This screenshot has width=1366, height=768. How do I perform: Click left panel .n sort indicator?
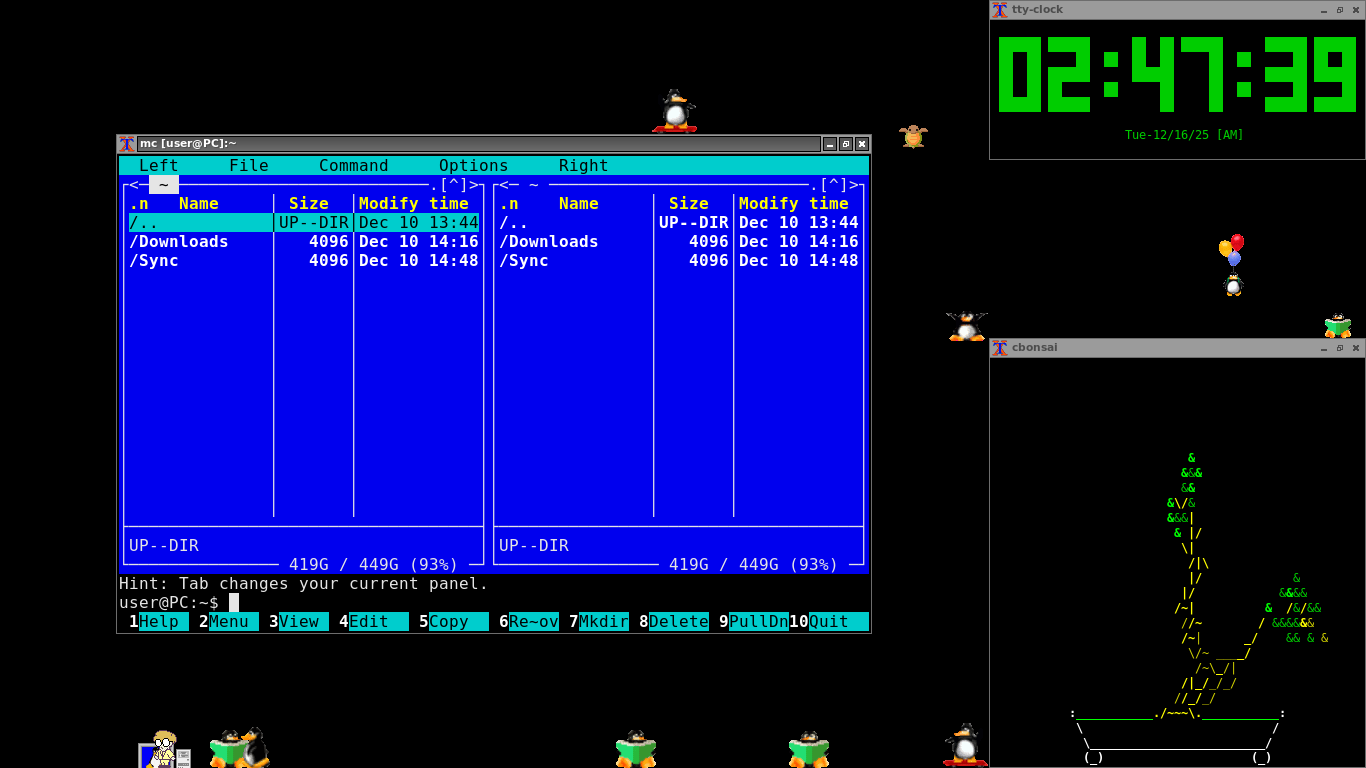(139, 204)
